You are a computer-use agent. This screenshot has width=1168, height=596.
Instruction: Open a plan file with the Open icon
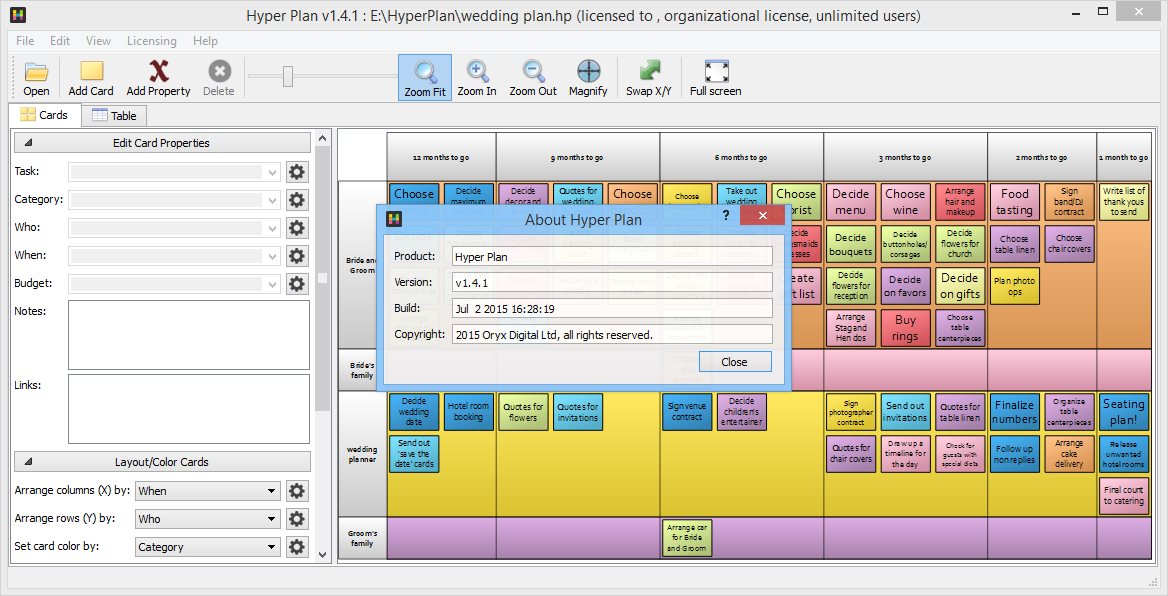pos(36,77)
